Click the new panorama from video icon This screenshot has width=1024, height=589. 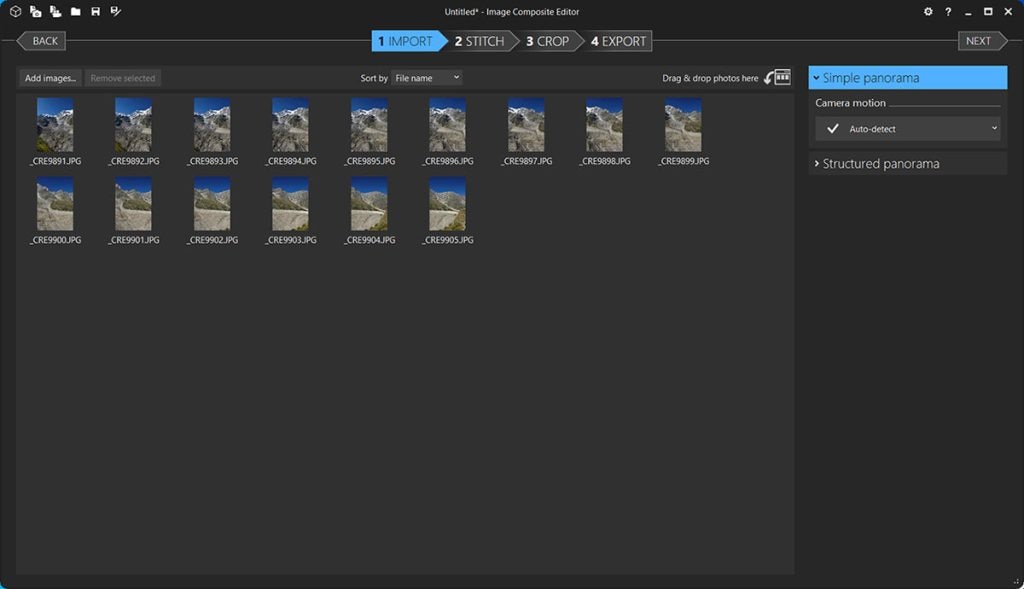click(x=56, y=12)
